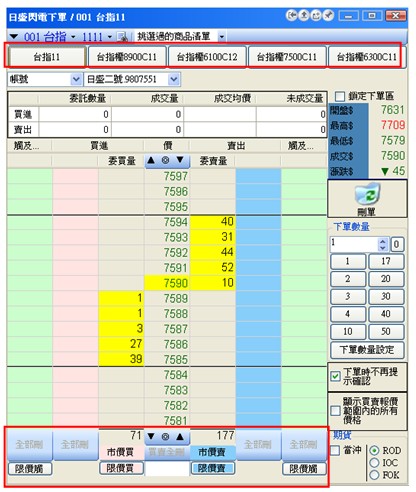Click the 市價買 button

[x=121, y=452]
